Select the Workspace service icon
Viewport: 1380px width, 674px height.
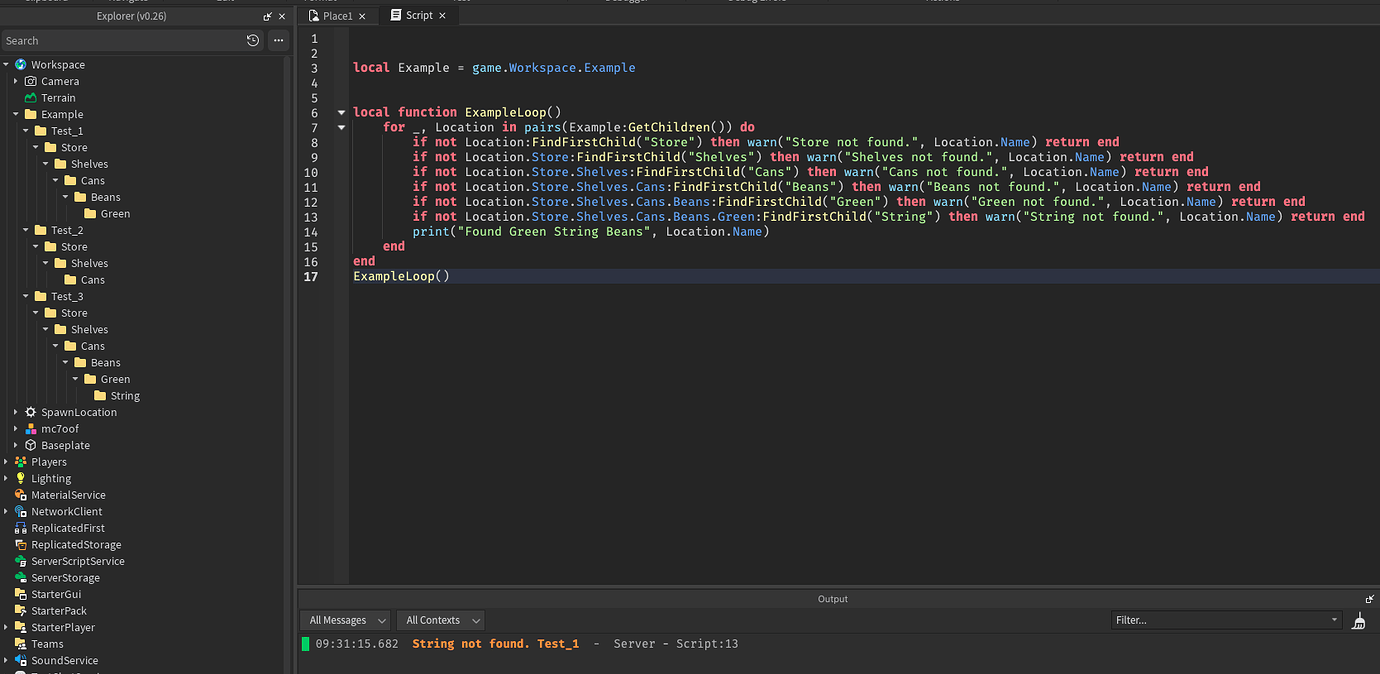(x=21, y=64)
